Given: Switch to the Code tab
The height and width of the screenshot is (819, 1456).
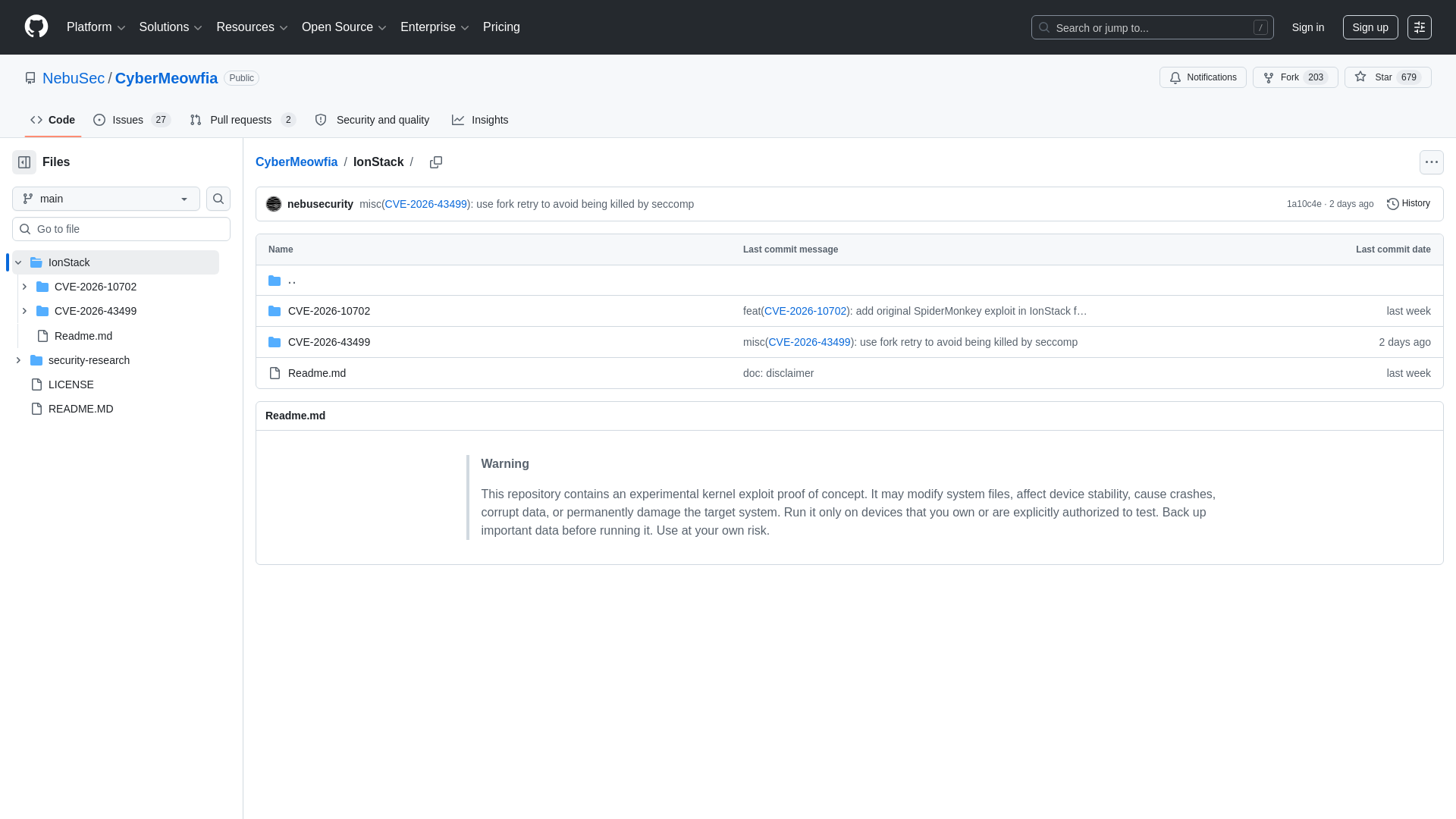Looking at the screenshot, I should pos(53,120).
